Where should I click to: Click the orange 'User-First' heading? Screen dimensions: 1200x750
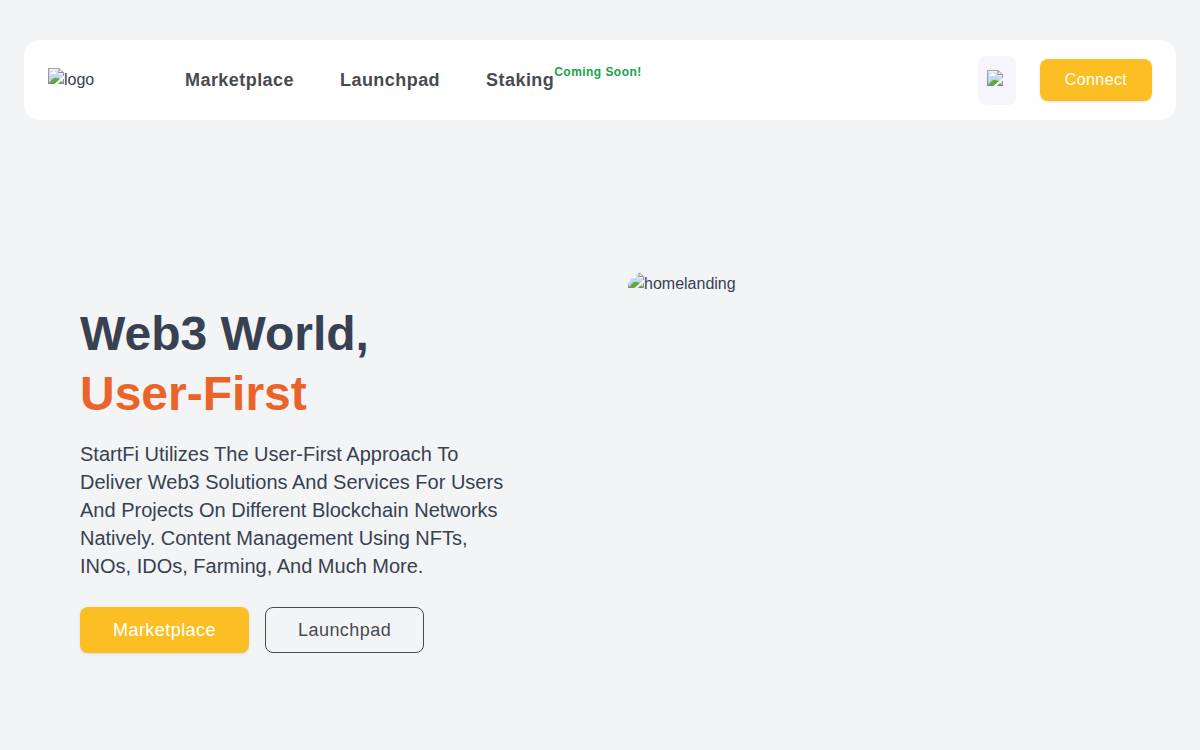[193, 393]
